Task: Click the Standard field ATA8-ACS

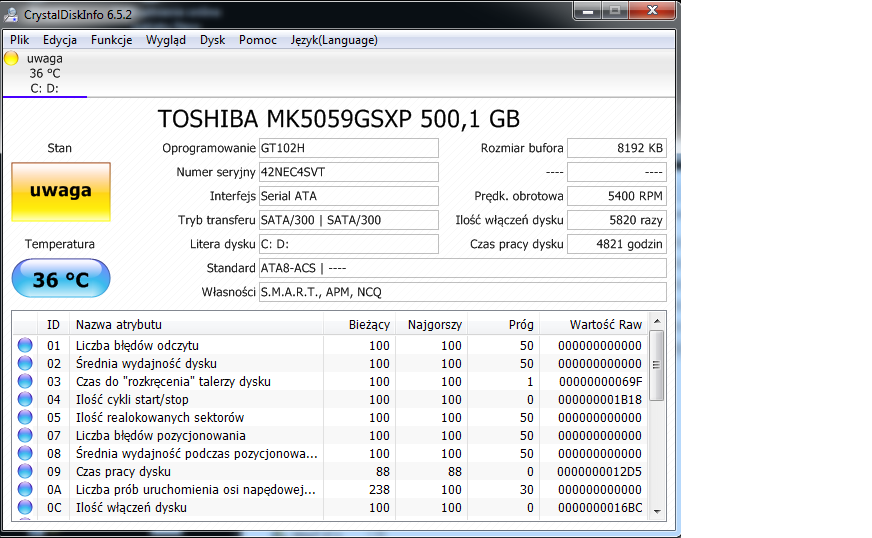Action: tap(463, 268)
